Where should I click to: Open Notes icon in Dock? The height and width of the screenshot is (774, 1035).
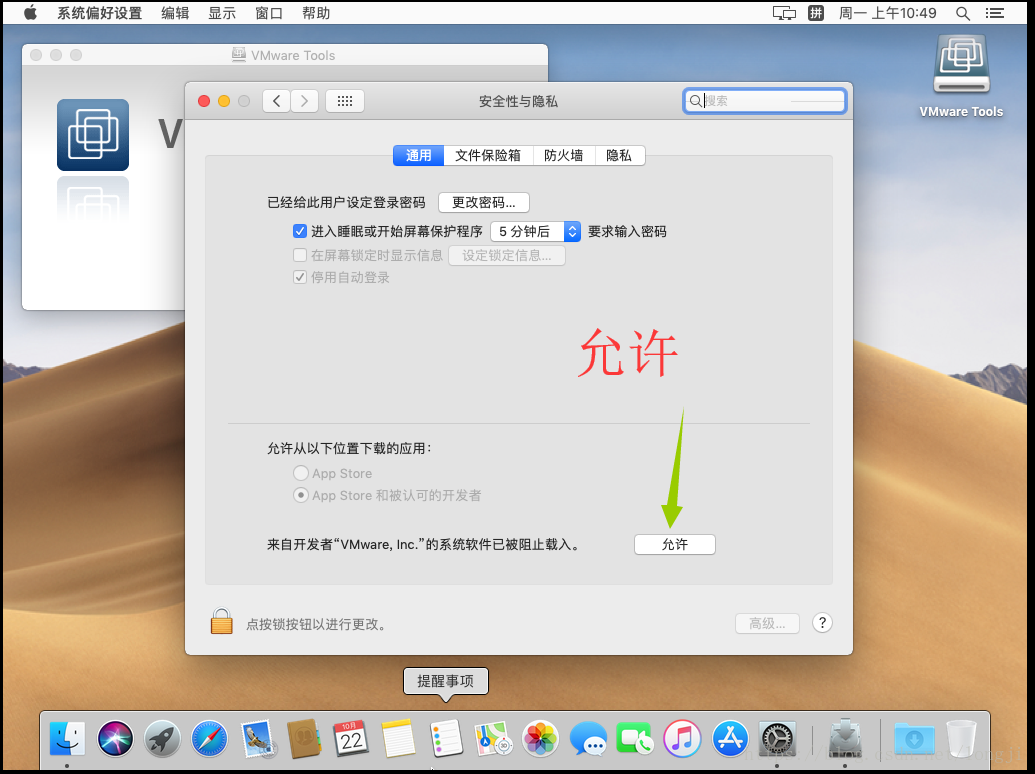click(399, 738)
